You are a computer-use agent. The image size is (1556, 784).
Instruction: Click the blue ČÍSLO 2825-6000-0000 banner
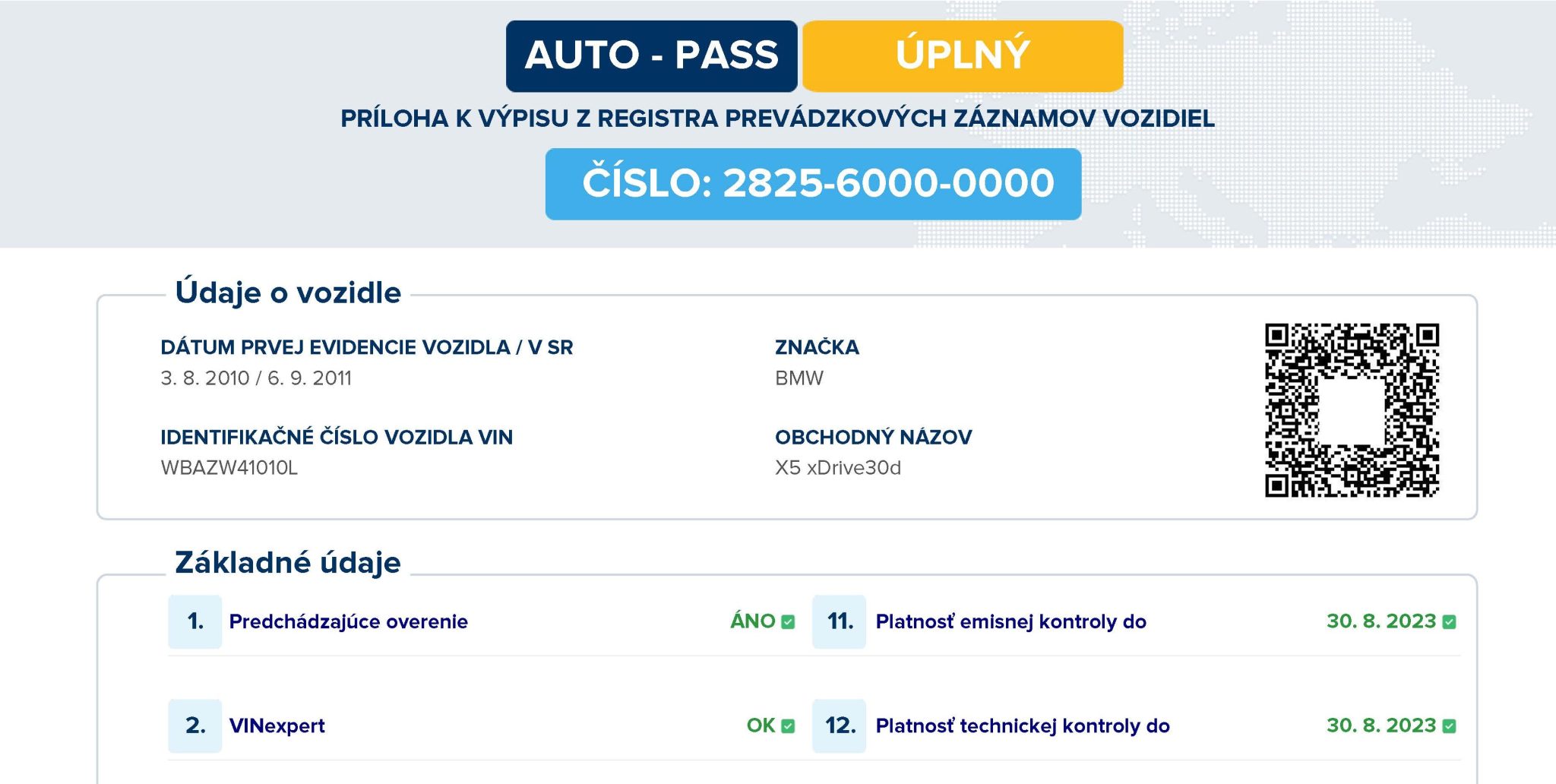(813, 184)
